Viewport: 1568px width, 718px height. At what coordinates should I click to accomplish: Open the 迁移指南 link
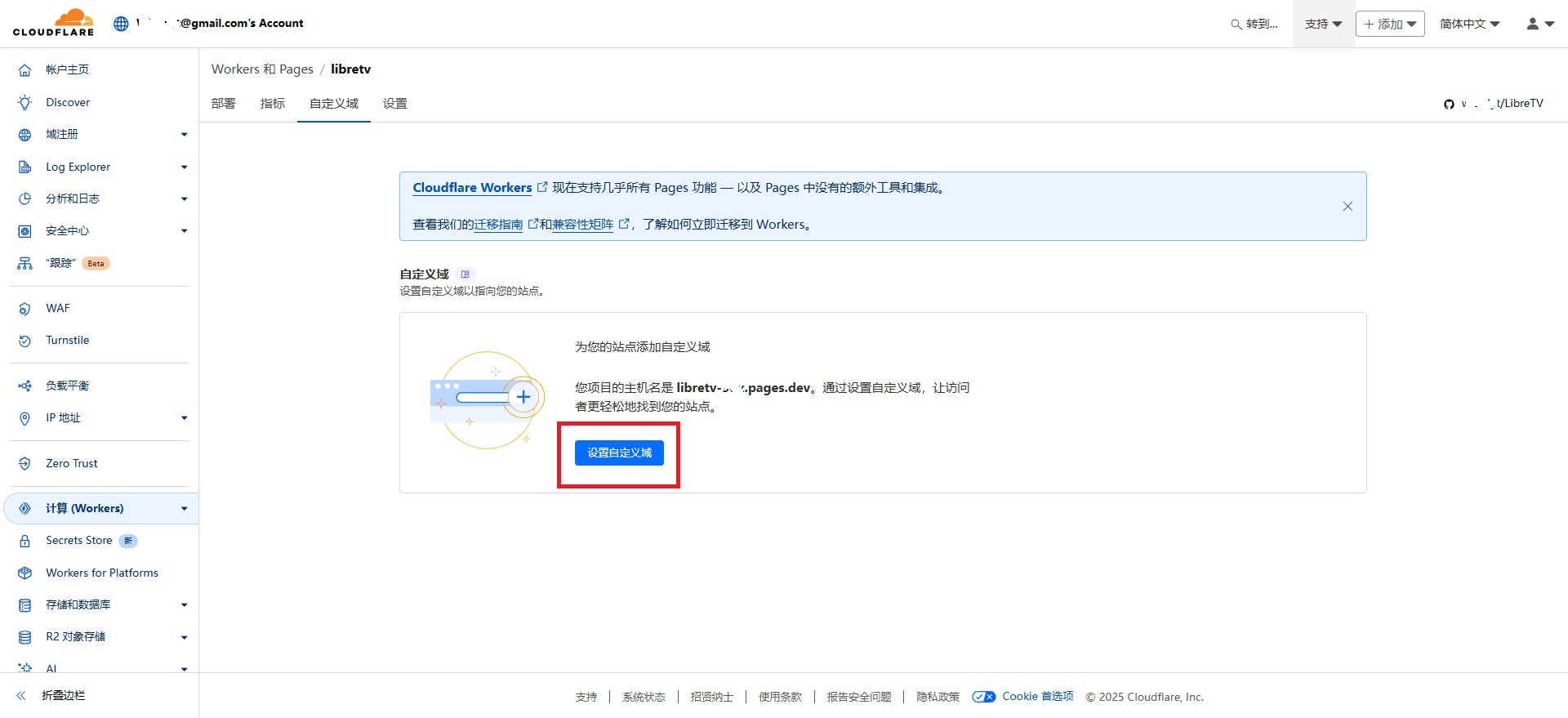tap(499, 225)
